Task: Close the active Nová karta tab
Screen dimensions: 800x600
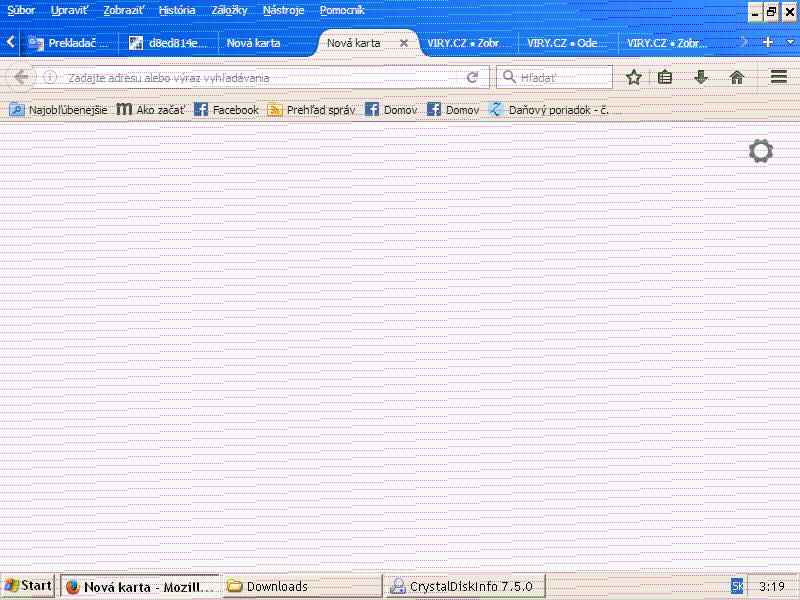Action: point(404,43)
